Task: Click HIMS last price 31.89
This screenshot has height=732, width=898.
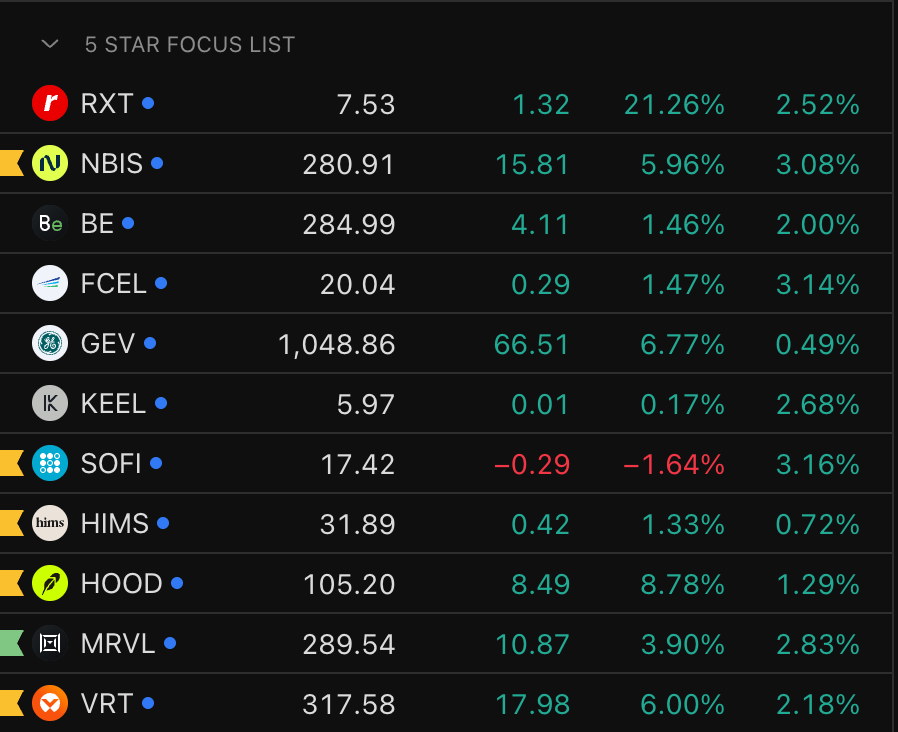Action: (x=357, y=525)
